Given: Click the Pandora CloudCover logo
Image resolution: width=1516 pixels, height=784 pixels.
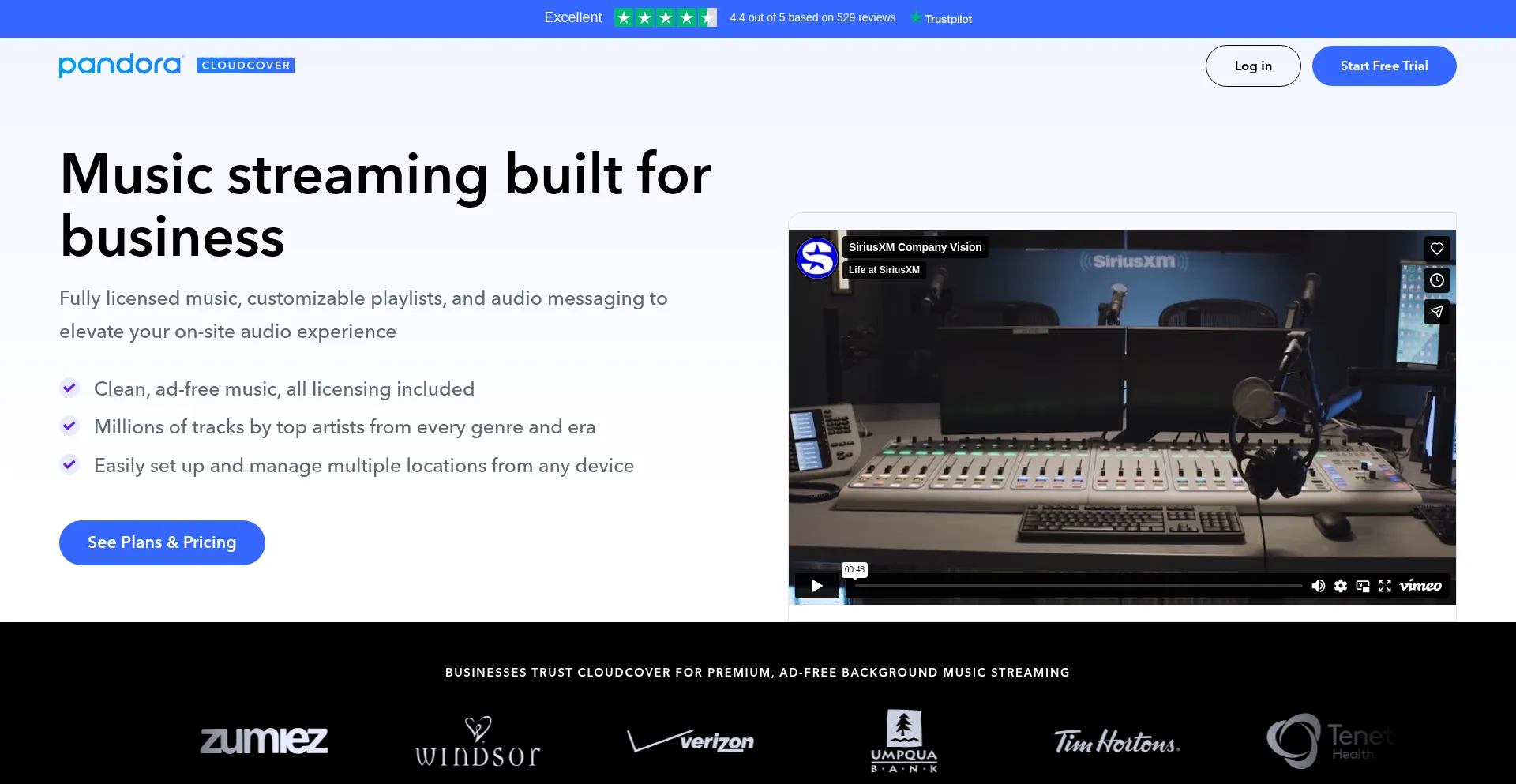Looking at the screenshot, I should point(176,66).
